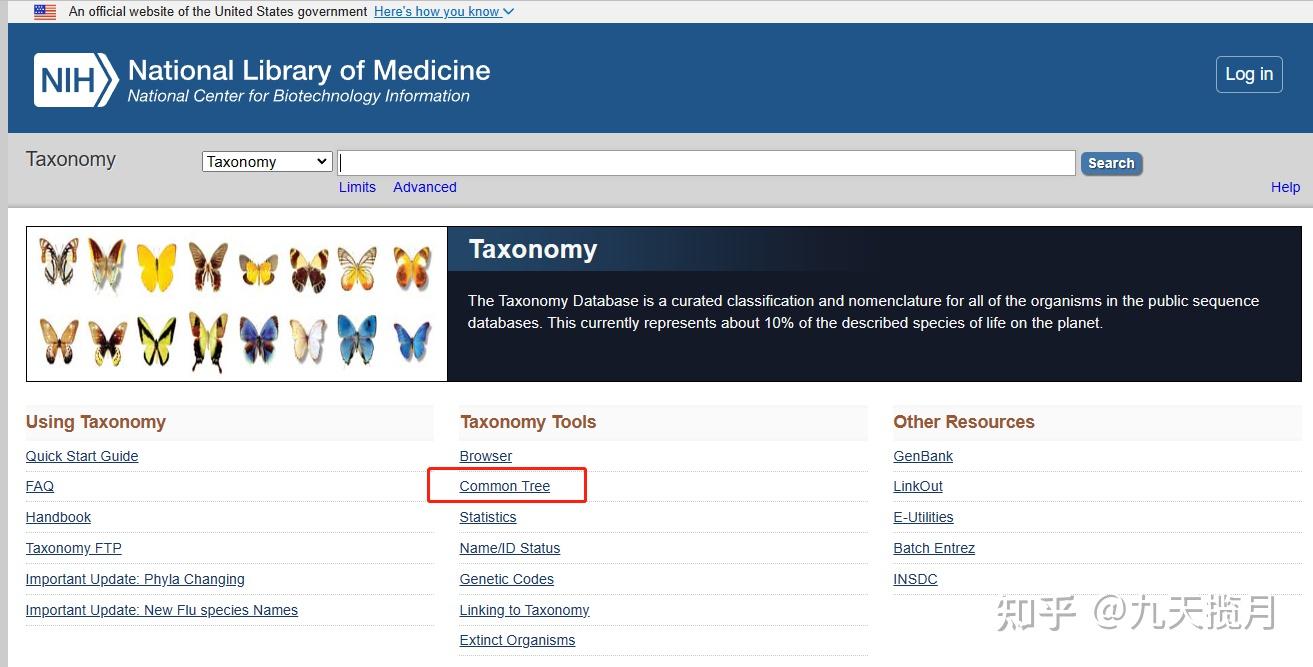
Task: Open the Common Tree tool
Action: tap(505, 486)
